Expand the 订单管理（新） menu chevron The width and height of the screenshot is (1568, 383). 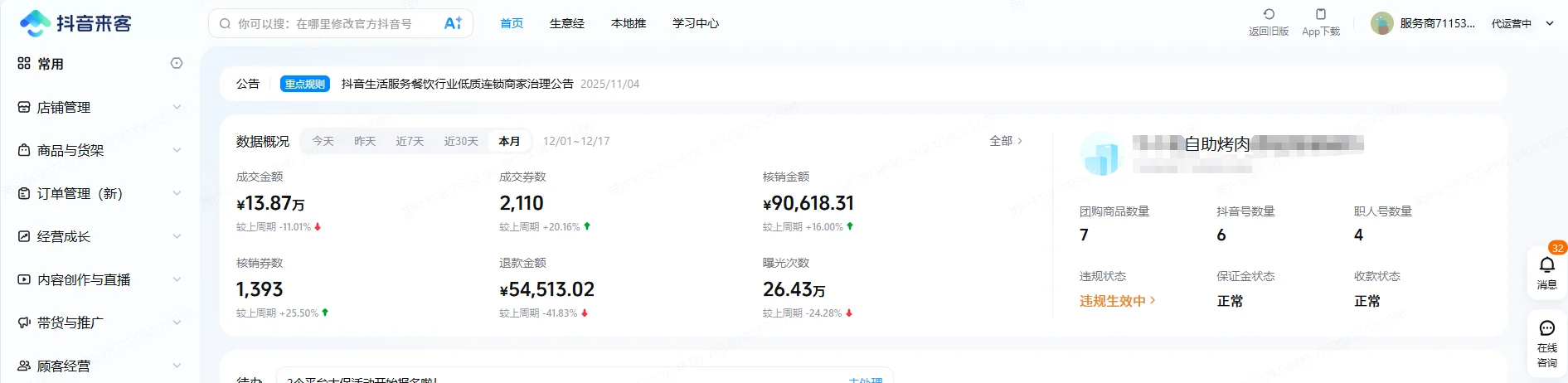coord(177,193)
